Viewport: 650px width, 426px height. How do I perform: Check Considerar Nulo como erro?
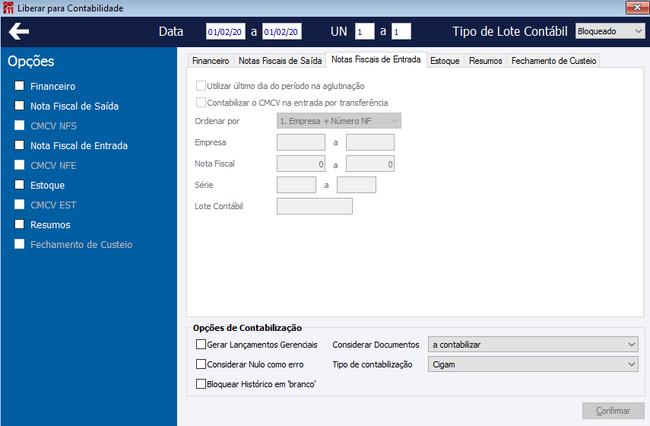coord(201,364)
